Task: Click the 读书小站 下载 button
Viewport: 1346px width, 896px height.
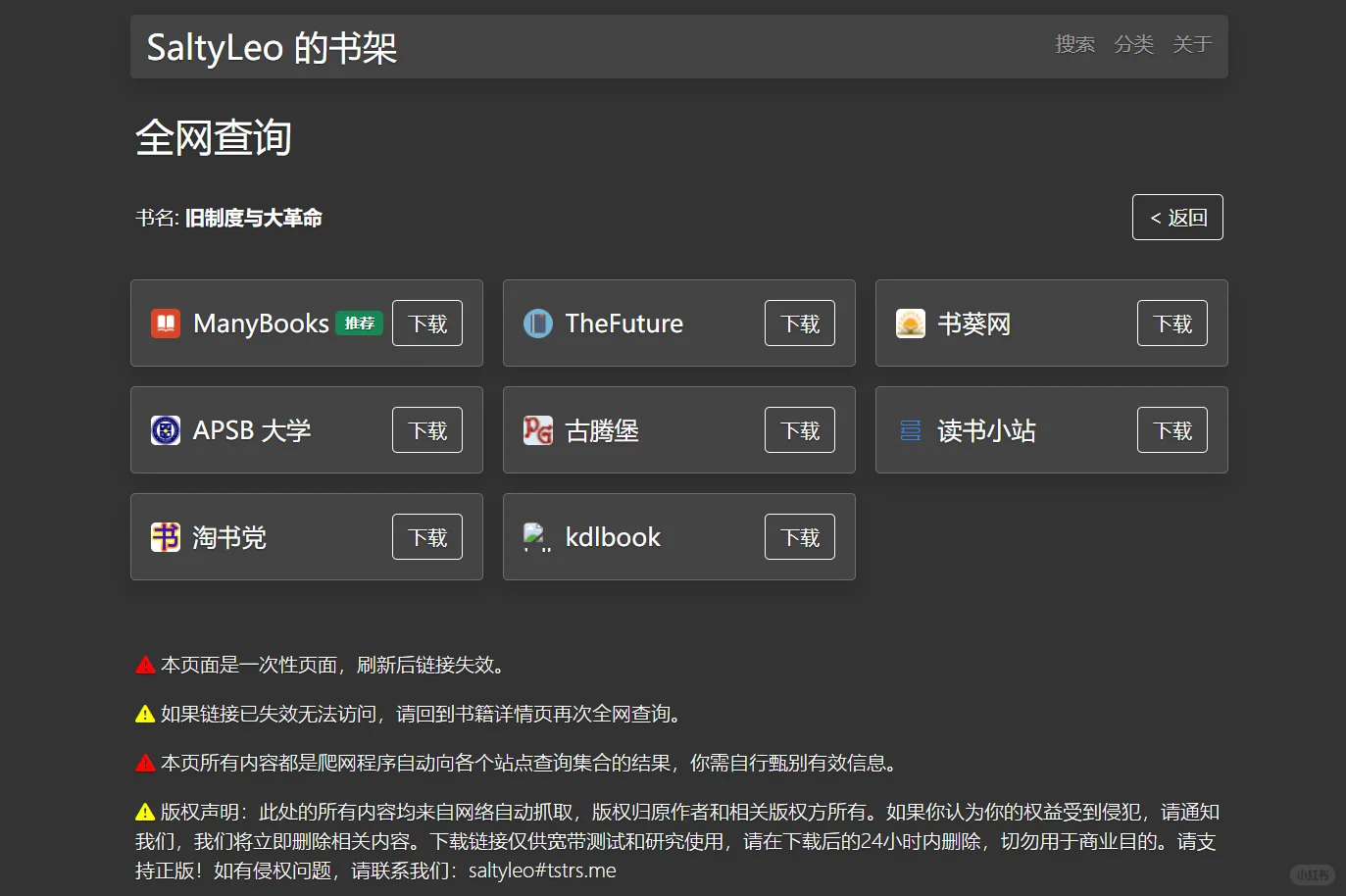Action: pyautogui.click(x=1172, y=430)
